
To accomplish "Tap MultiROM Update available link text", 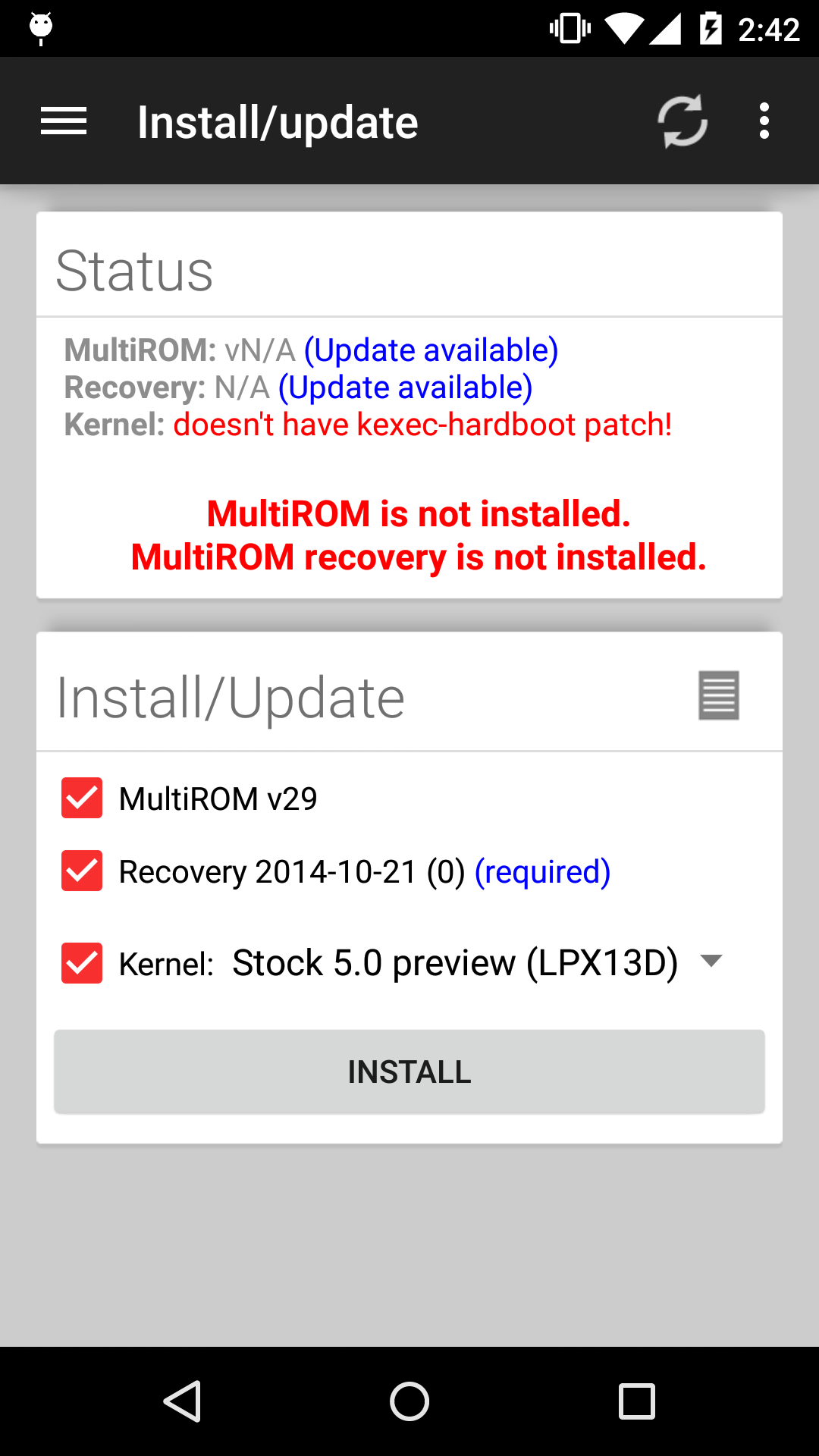I will click(x=431, y=350).
